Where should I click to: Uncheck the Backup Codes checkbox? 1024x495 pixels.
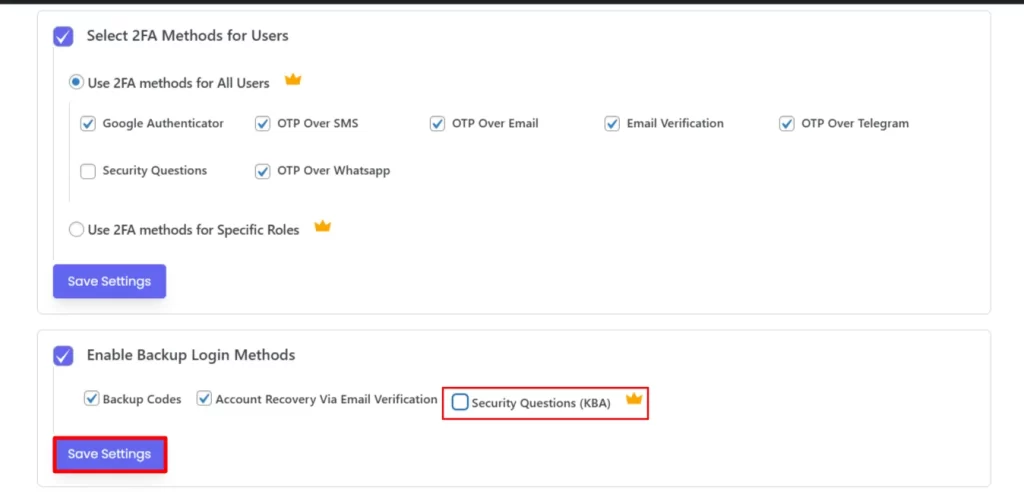(x=92, y=399)
